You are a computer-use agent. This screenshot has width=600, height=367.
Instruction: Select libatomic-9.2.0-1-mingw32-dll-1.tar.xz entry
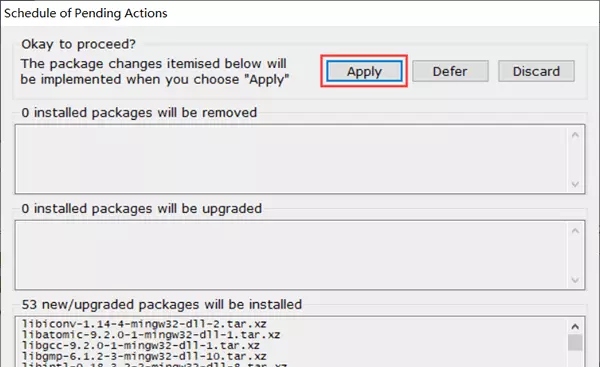click(151, 335)
